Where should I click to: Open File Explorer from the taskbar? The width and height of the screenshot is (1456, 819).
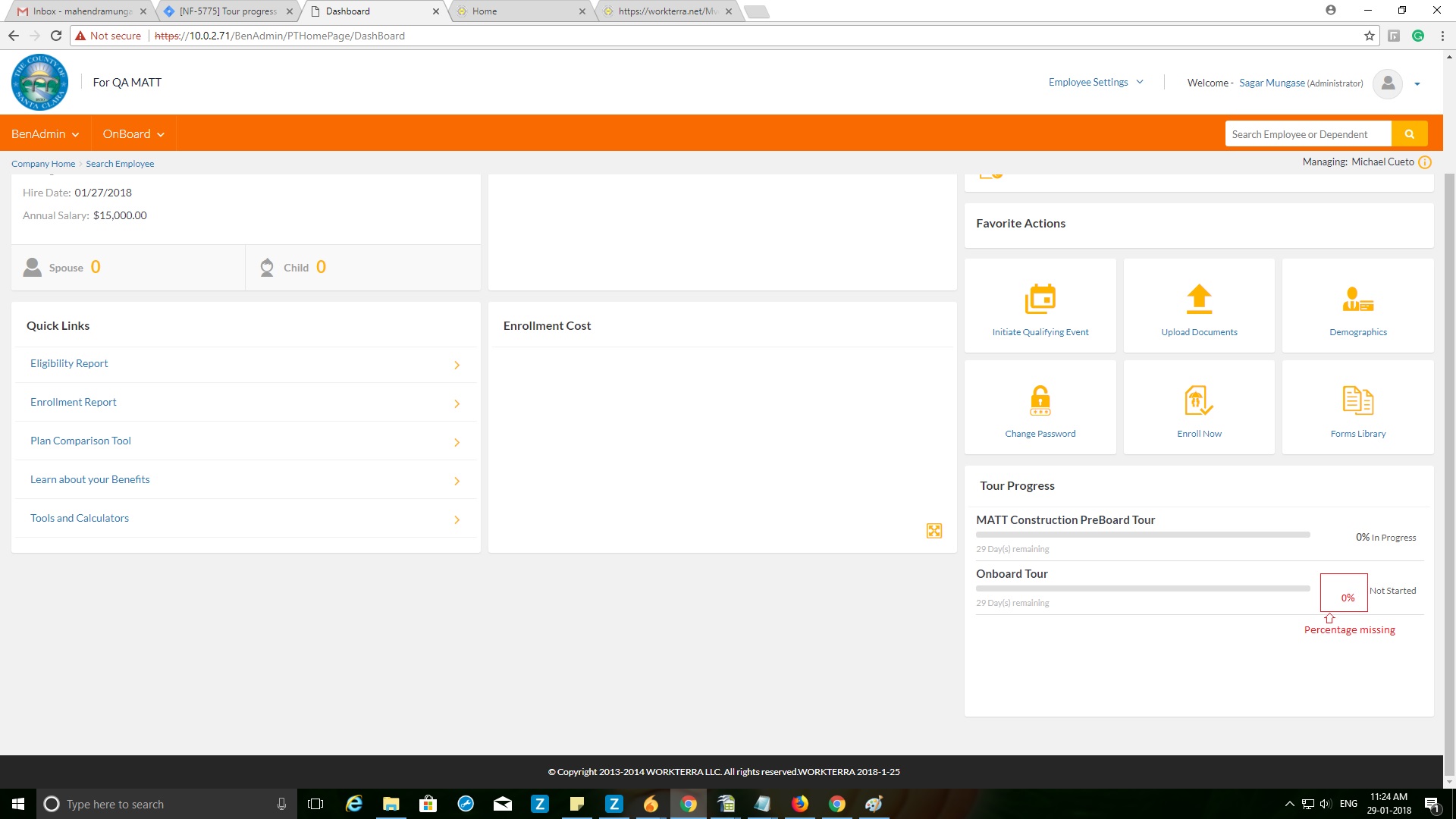(391, 804)
